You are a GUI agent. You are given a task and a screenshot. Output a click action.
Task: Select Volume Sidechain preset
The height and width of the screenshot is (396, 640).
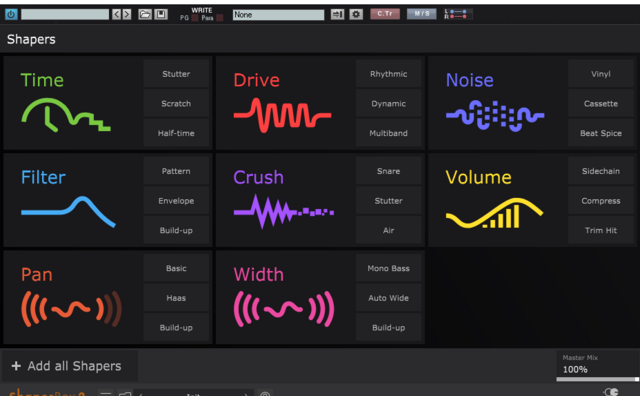click(601, 171)
